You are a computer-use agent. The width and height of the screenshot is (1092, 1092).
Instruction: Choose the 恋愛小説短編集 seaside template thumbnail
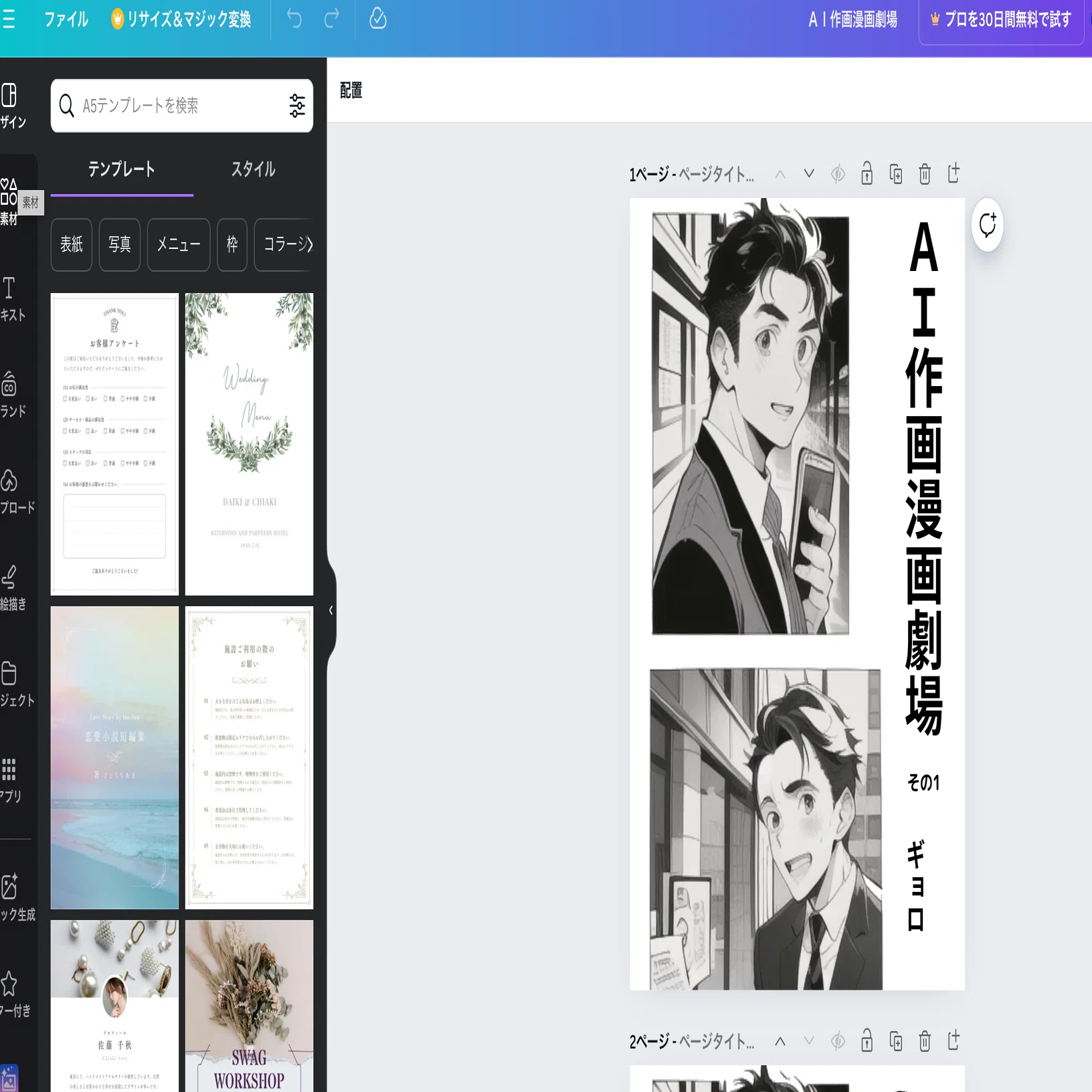(x=114, y=757)
